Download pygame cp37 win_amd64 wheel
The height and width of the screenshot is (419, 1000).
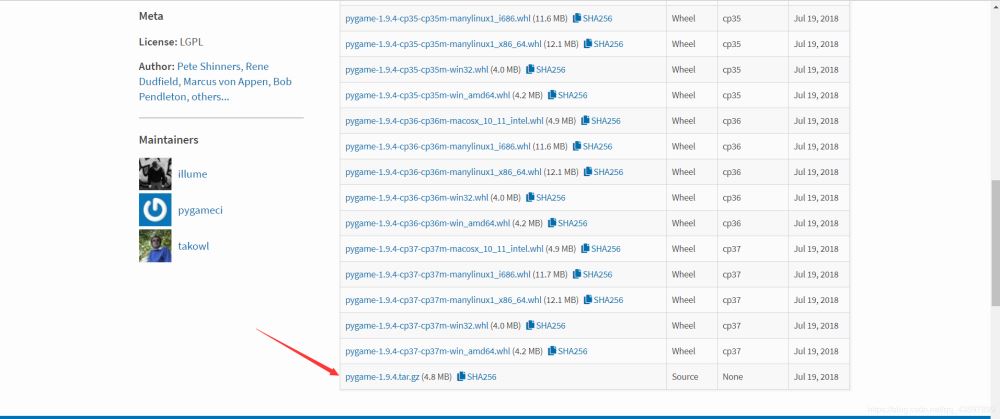tap(427, 351)
